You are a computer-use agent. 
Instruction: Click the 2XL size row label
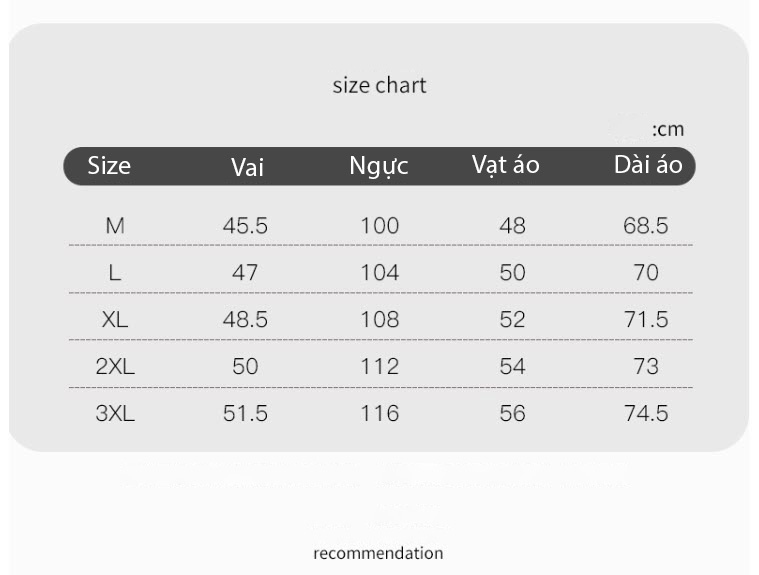(115, 366)
